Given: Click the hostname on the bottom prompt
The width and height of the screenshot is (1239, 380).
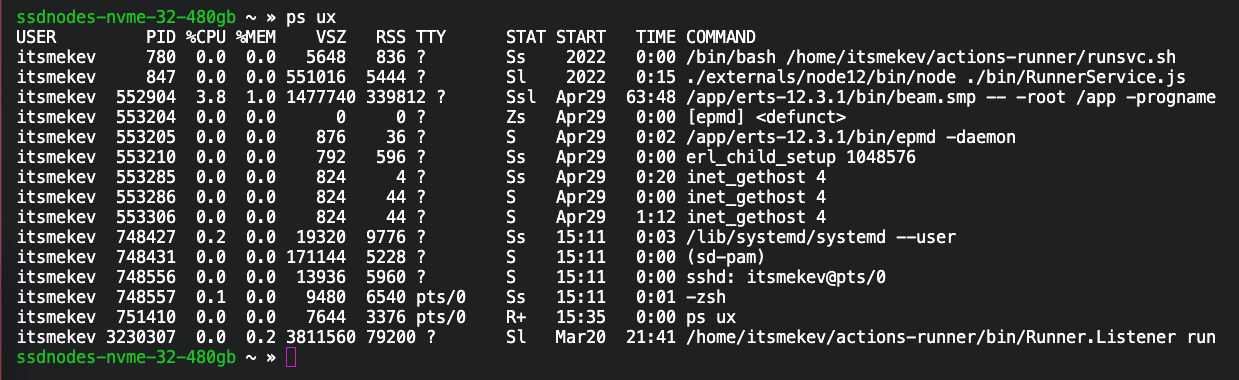Looking at the screenshot, I should tap(126, 357).
